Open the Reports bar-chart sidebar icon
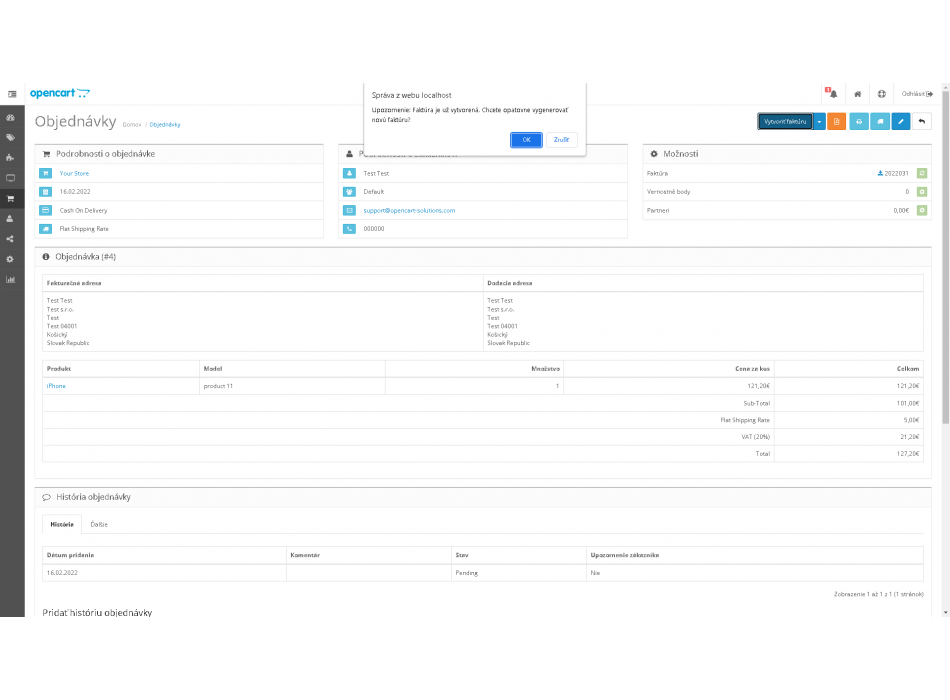This screenshot has height=700, width=950. [x=10, y=279]
